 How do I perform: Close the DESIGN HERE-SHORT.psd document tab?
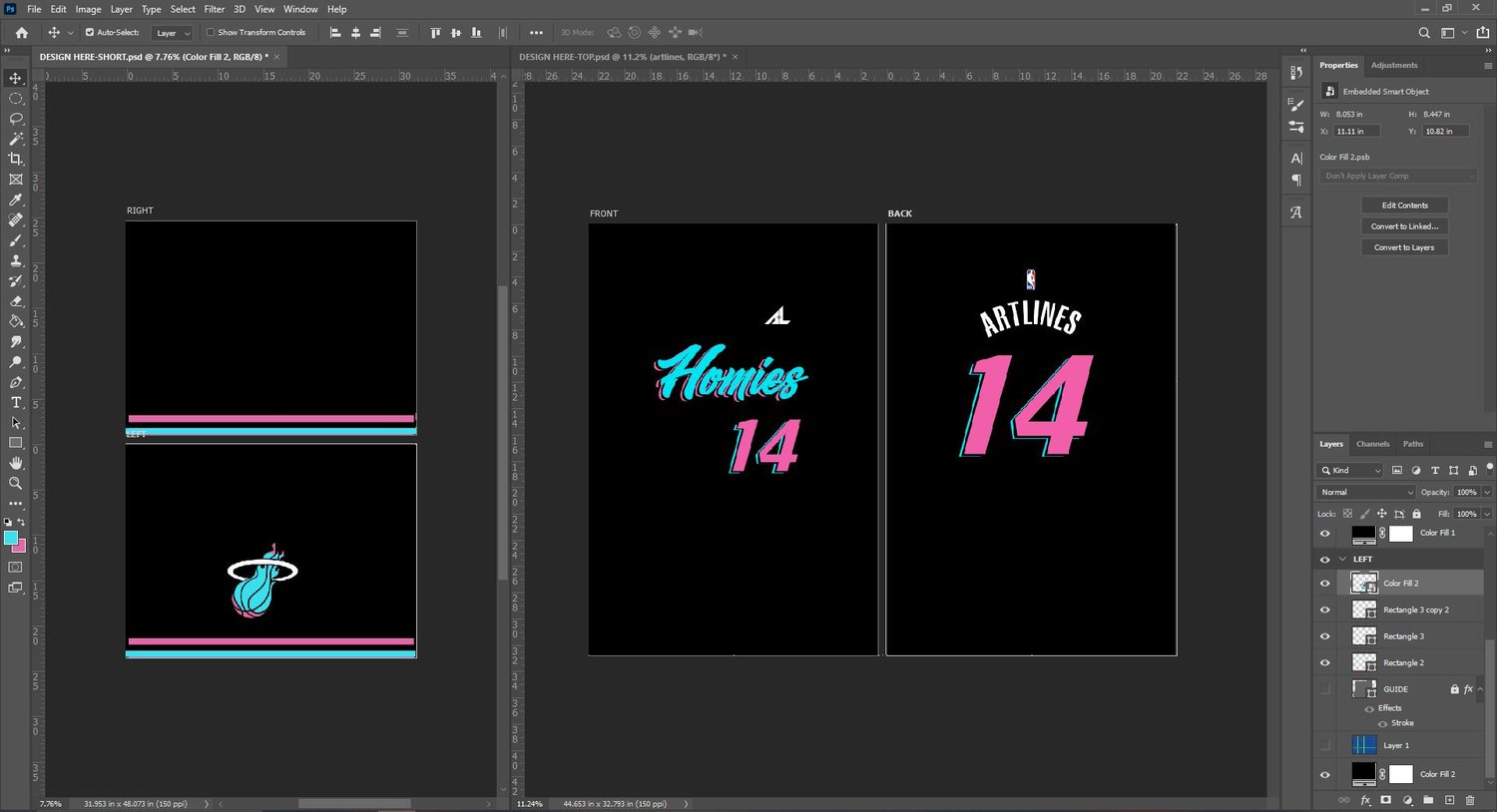coord(276,57)
